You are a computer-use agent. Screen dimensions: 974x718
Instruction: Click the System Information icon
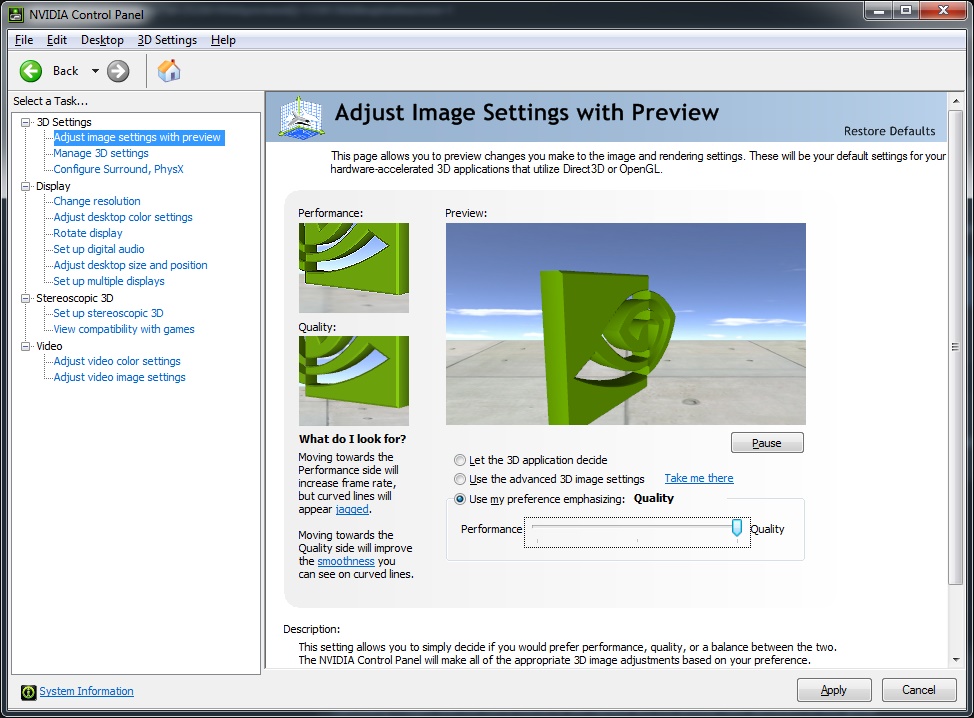tap(29, 692)
